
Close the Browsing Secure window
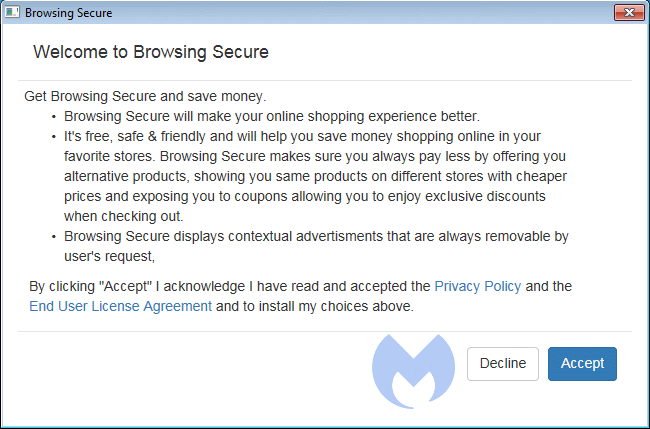pyautogui.click(x=629, y=12)
